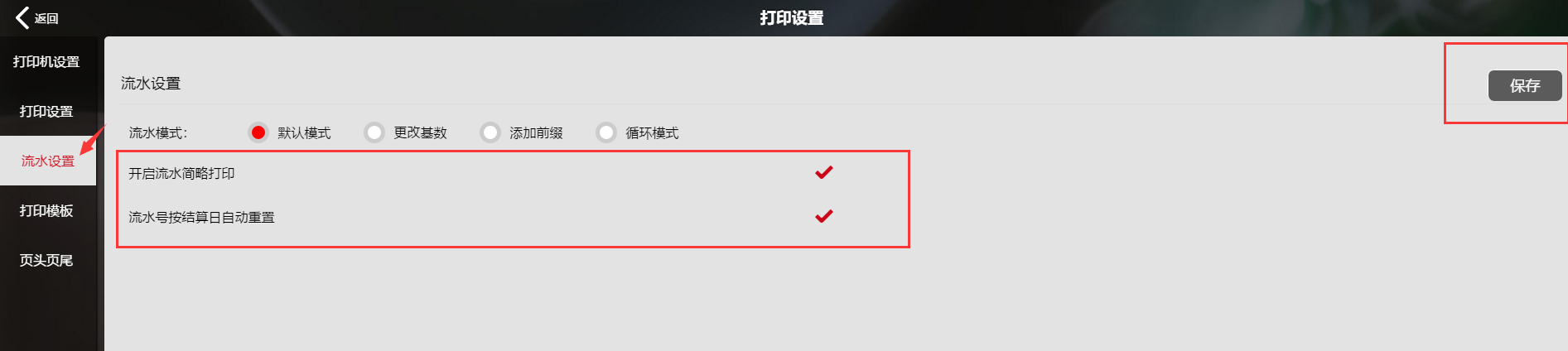Click the 返回 text label
Viewport: 1568px width, 351px height.
(46, 18)
